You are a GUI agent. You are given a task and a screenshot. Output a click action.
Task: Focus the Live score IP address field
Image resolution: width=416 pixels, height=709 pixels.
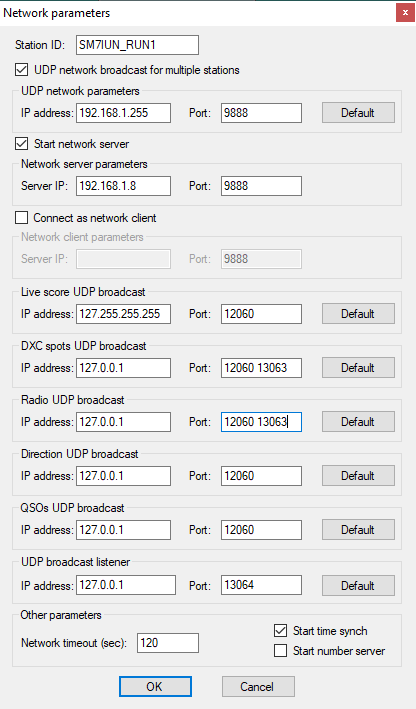point(123,314)
